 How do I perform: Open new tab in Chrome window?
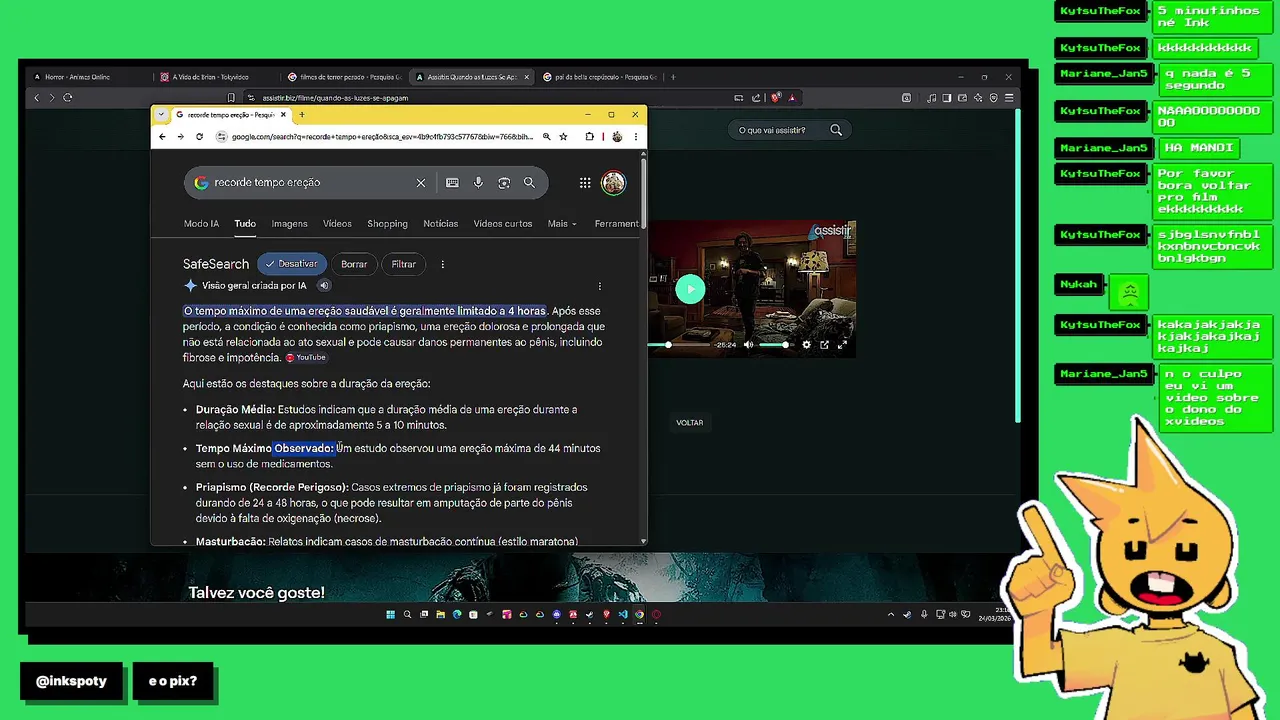301,115
